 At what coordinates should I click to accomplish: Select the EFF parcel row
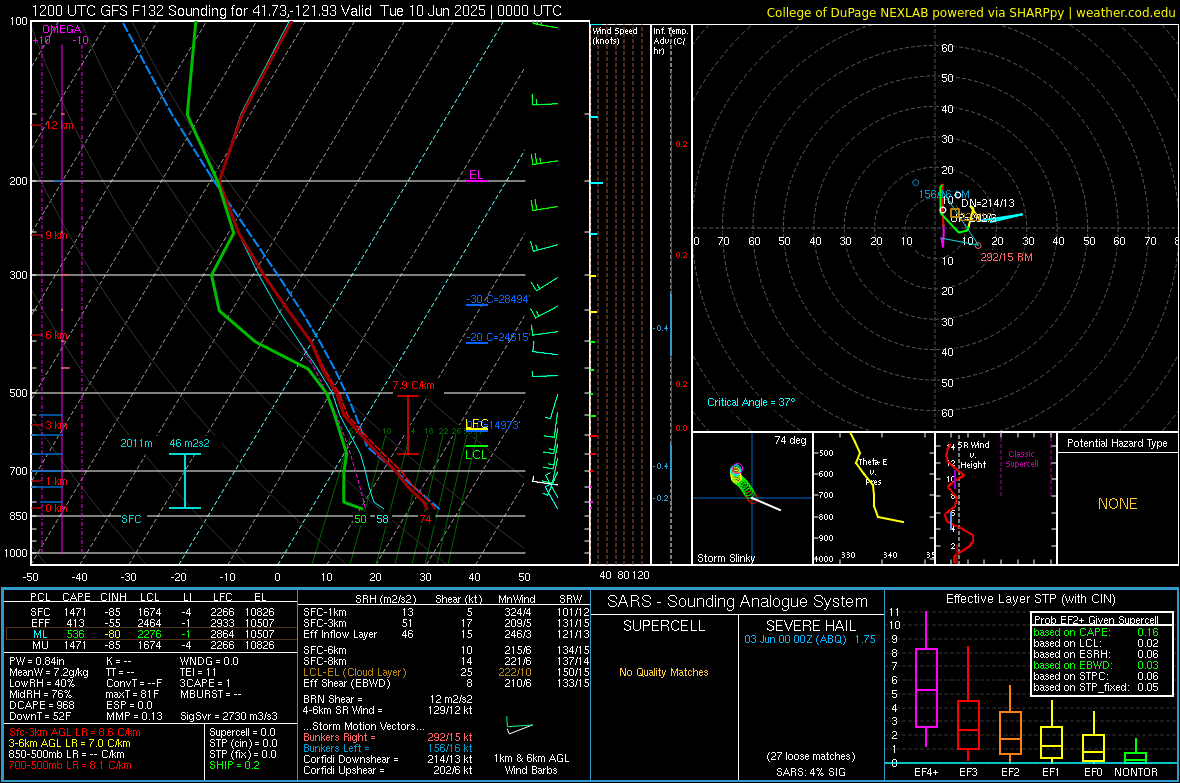151,623
